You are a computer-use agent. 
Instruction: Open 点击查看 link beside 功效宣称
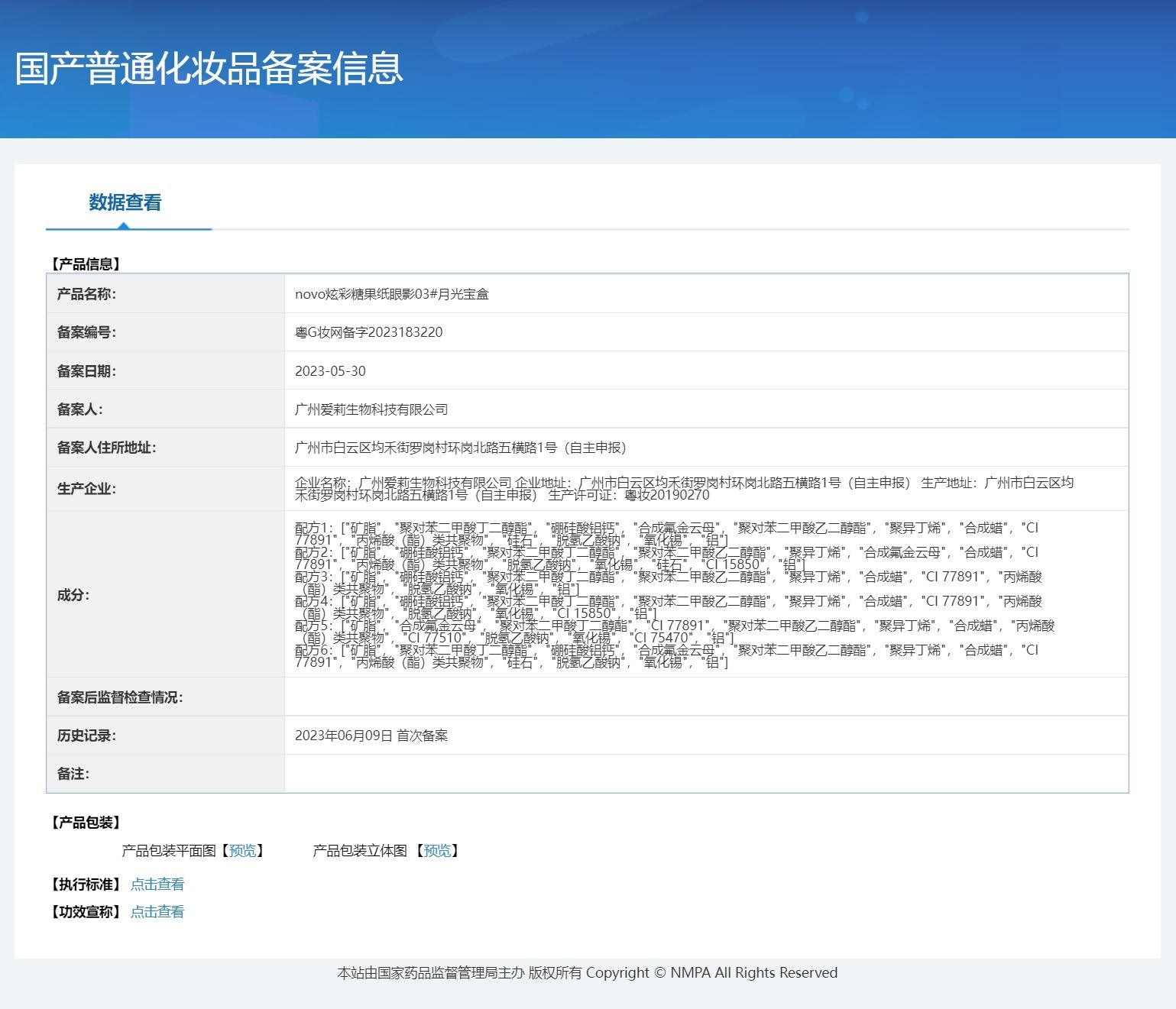tap(157, 912)
